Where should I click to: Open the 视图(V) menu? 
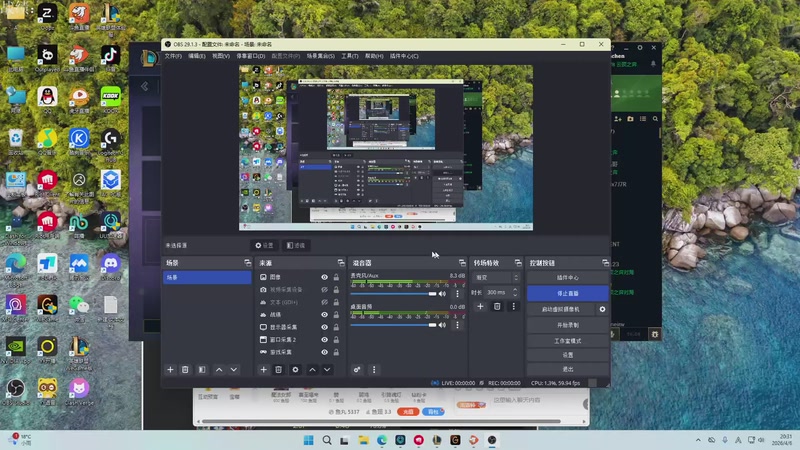221,56
